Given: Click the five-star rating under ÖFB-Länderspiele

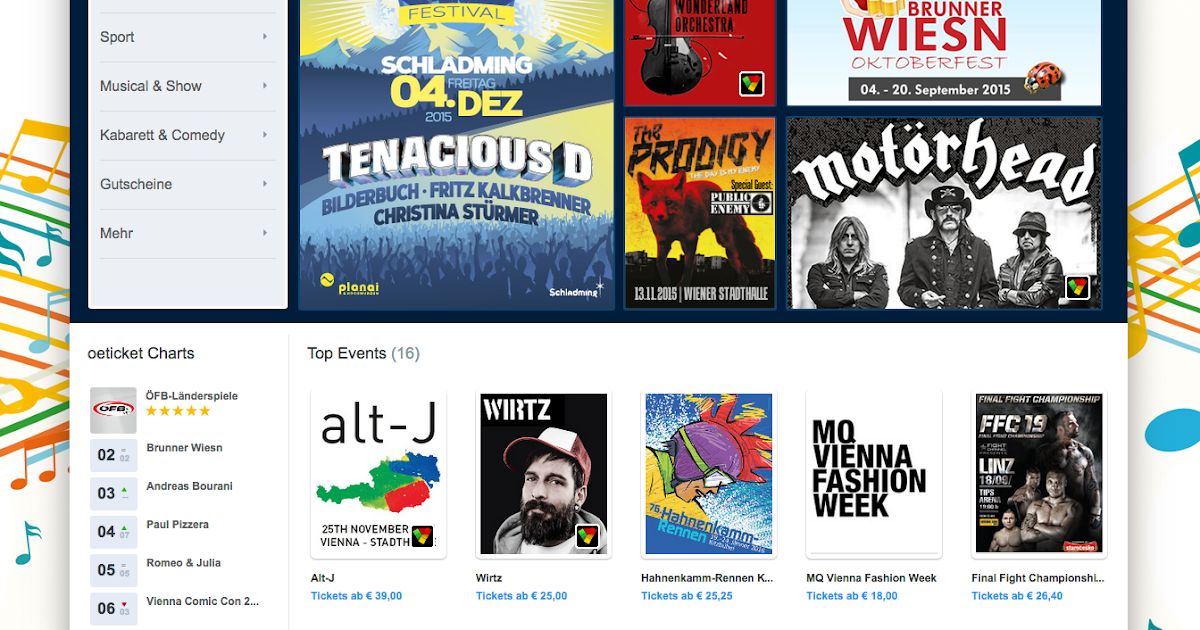Looking at the screenshot, I should pos(178,411).
